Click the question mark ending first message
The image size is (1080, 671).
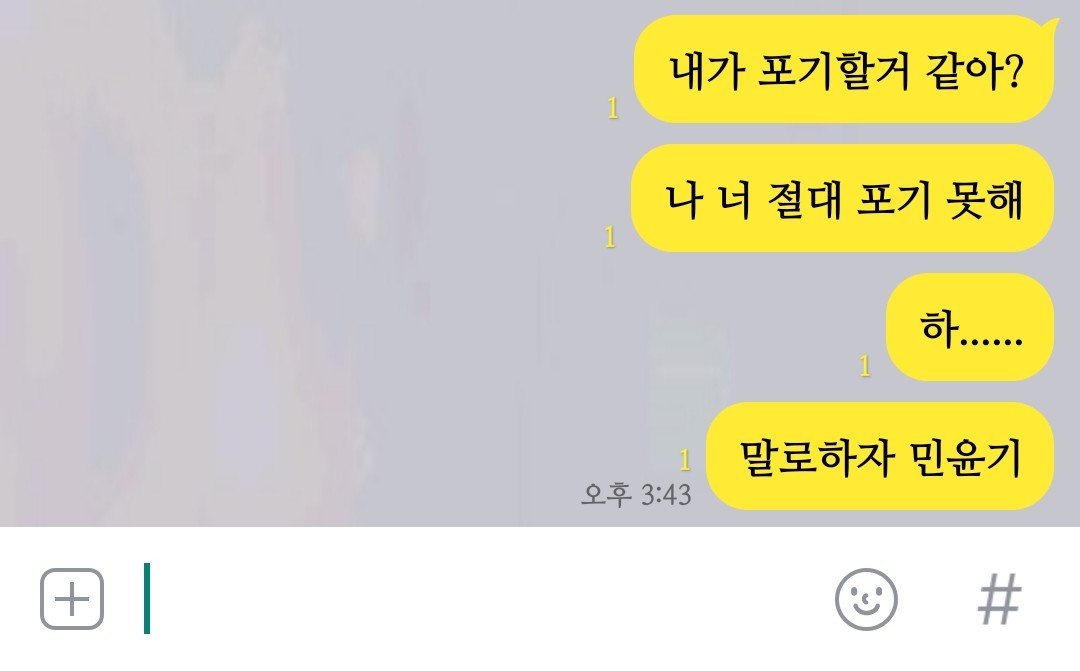[x=1014, y=70]
